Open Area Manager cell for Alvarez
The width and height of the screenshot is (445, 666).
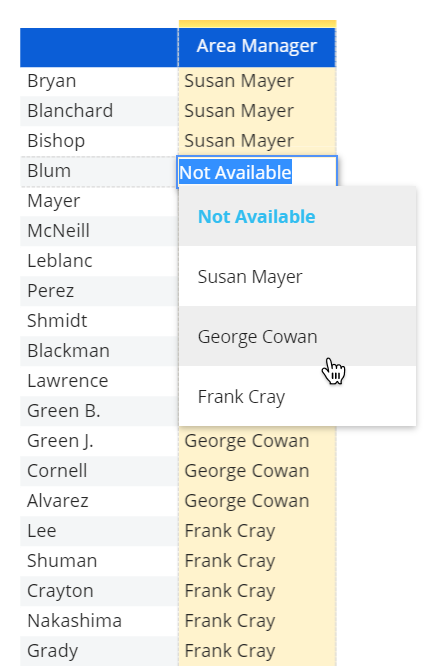point(257,501)
